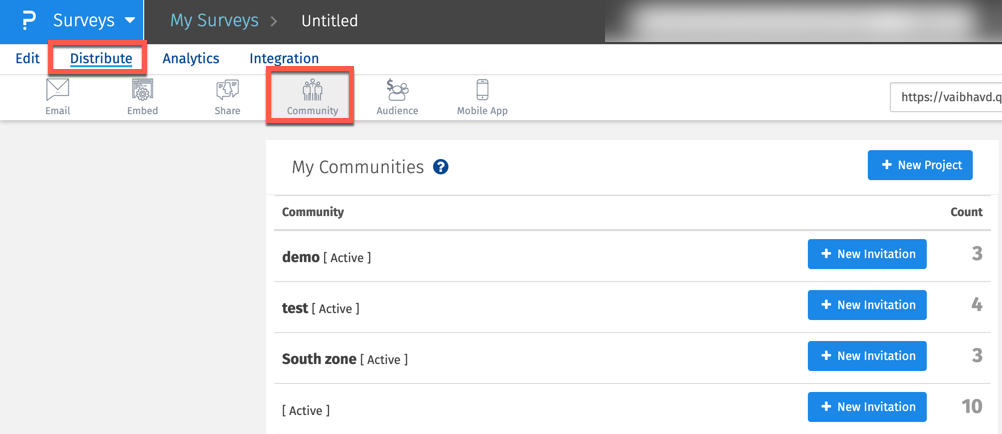The image size is (1002, 434).
Task: Click New Invitation for test community
Action: pos(867,305)
